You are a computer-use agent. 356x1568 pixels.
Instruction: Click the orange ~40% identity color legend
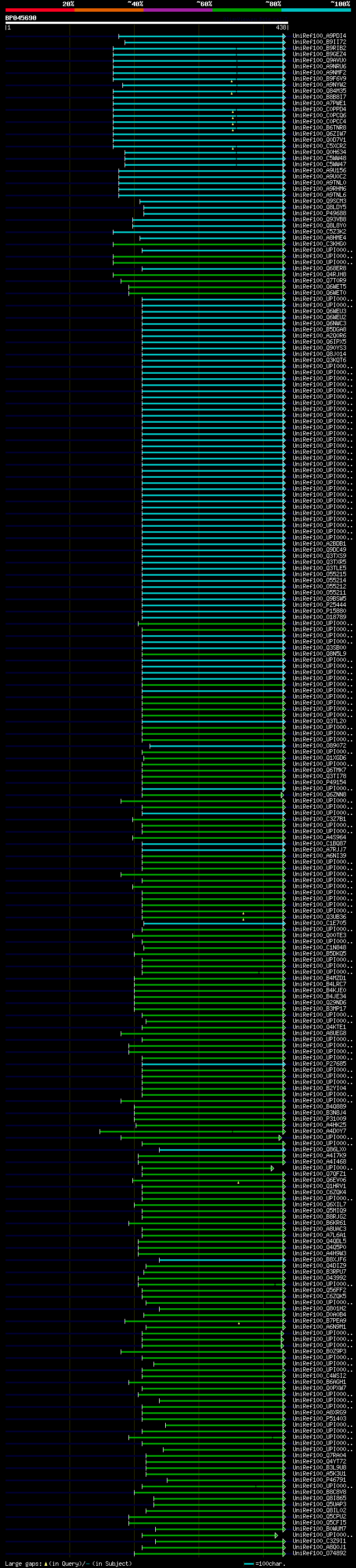tap(109, 10)
